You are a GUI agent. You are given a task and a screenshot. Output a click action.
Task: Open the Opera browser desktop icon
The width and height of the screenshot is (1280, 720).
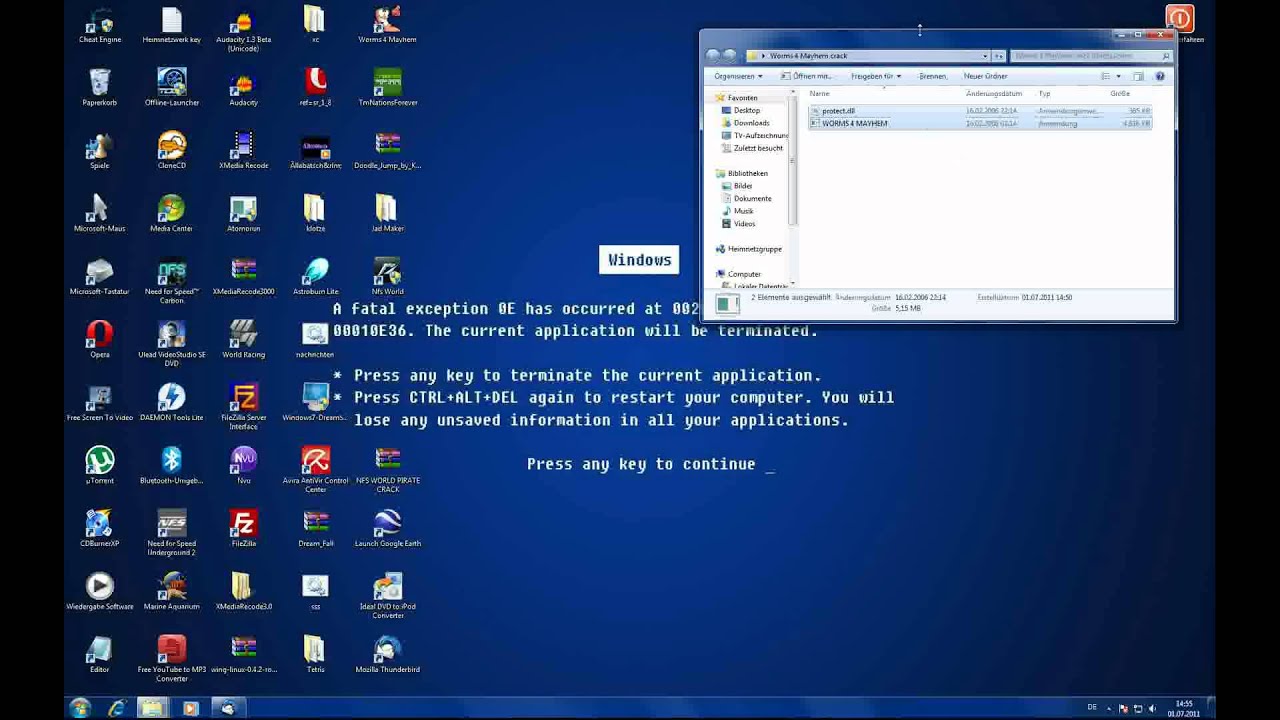coord(99,340)
